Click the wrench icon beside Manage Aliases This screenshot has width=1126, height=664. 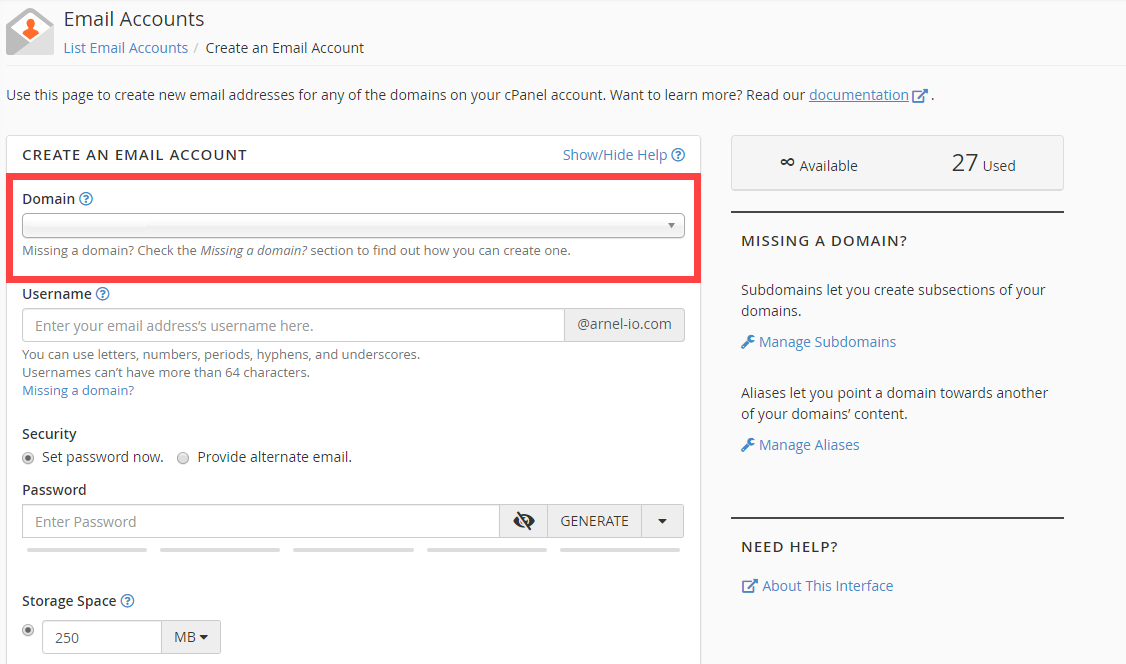748,445
